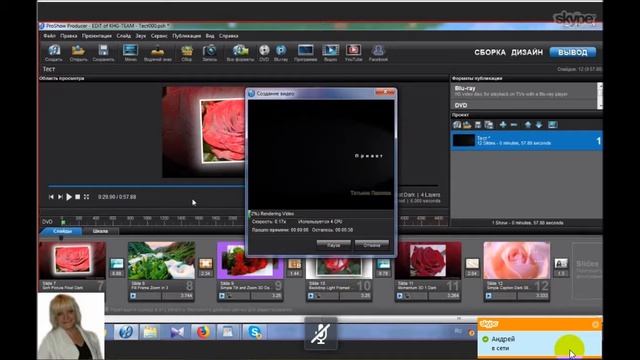The height and width of the screenshot is (360, 640).
Task: Open transition icon after slide 8
Action: point(205,264)
